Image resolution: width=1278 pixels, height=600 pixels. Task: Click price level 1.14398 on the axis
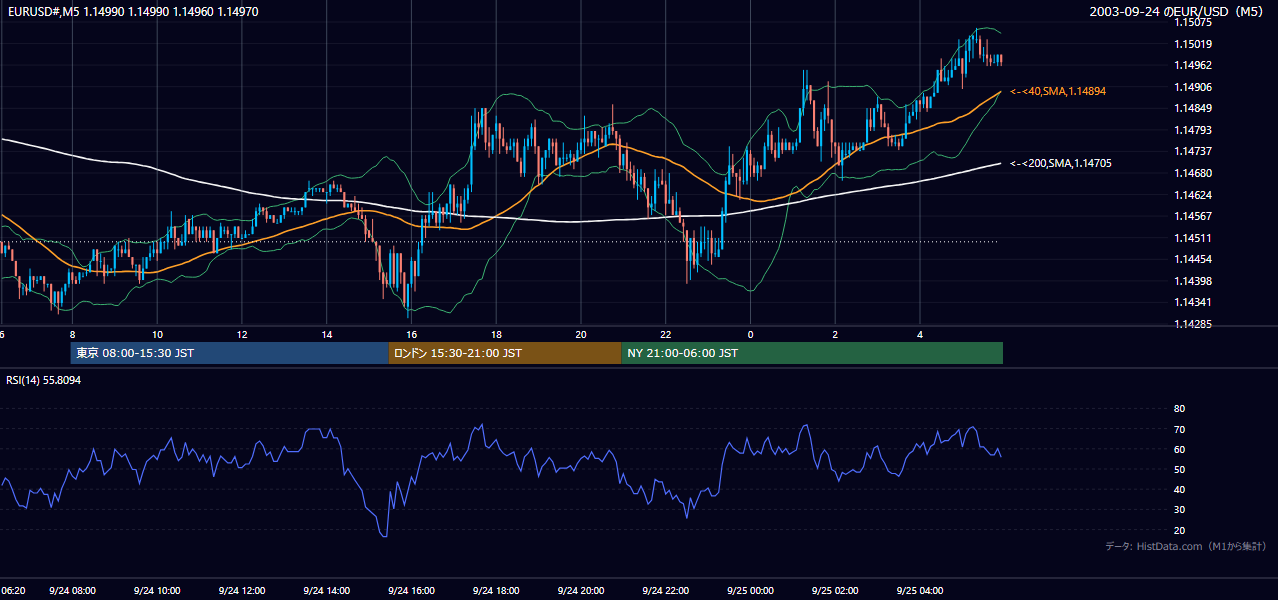(1193, 281)
